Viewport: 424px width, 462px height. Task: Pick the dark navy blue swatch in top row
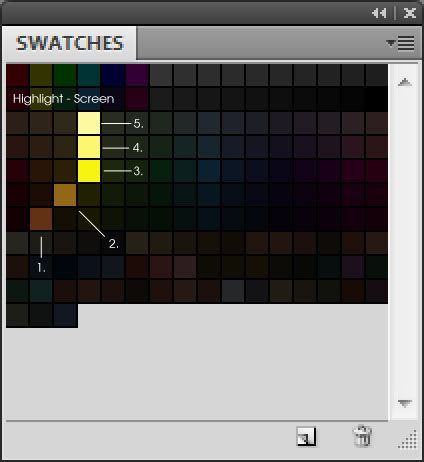click(x=113, y=75)
